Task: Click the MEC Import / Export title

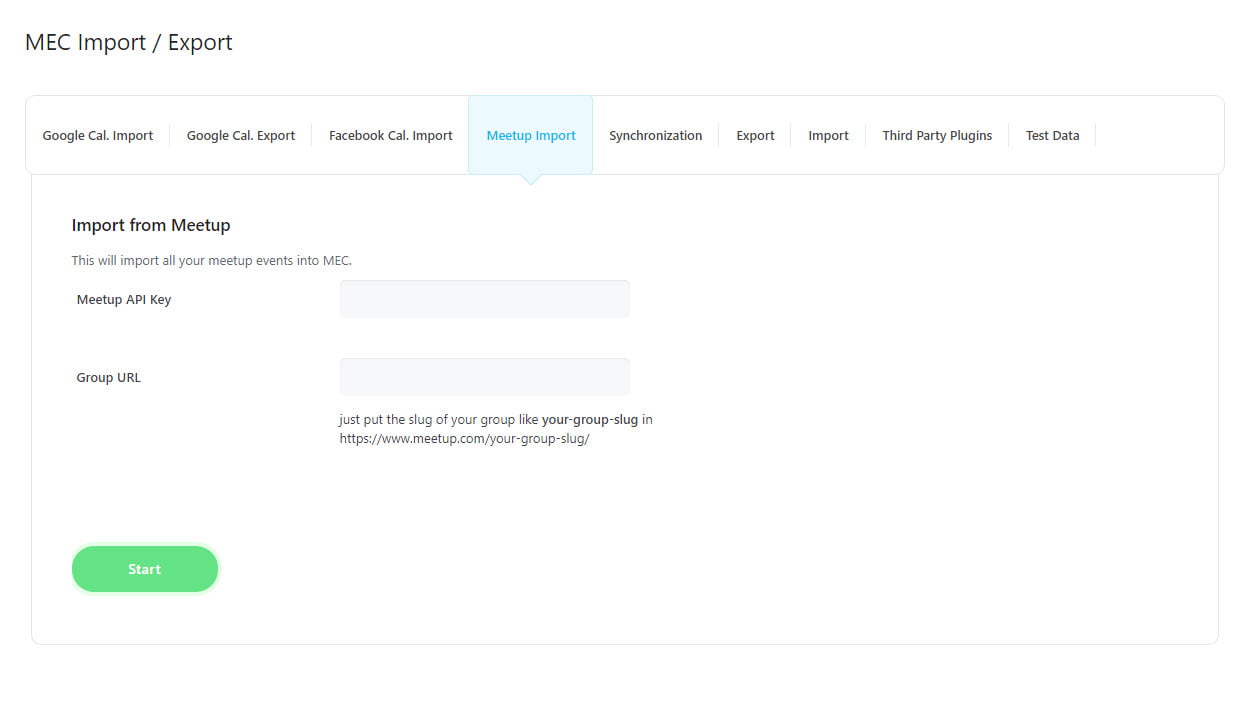Action: pos(129,43)
